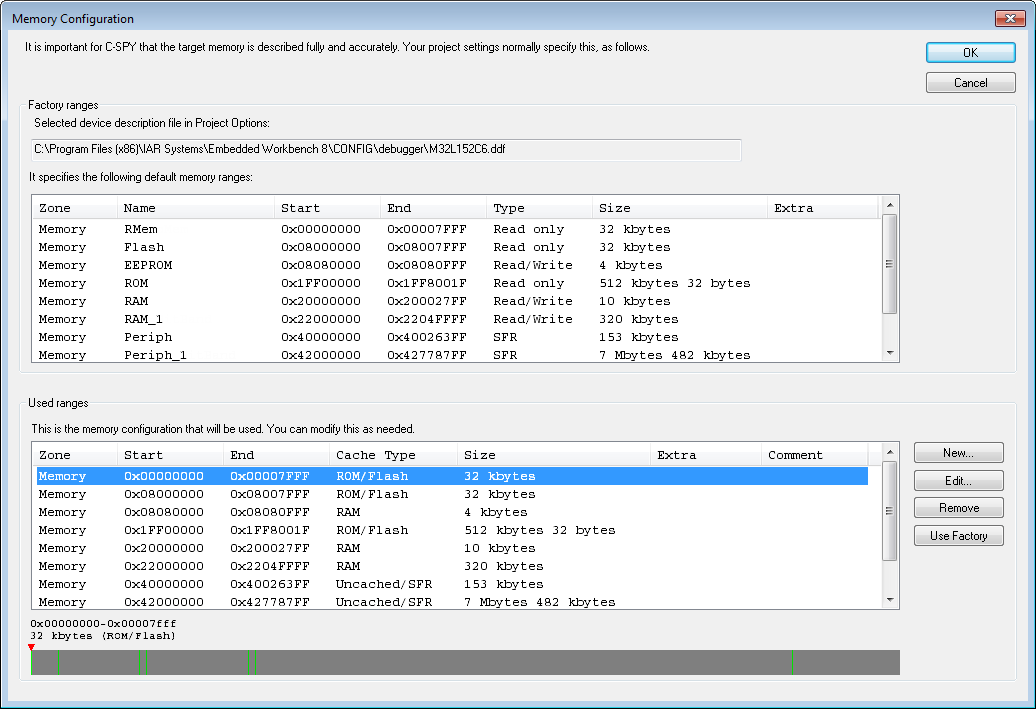Screen dimensions: 1036x709
Task: Select used range starting at 0x20000000
Action: (x=164, y=548)
